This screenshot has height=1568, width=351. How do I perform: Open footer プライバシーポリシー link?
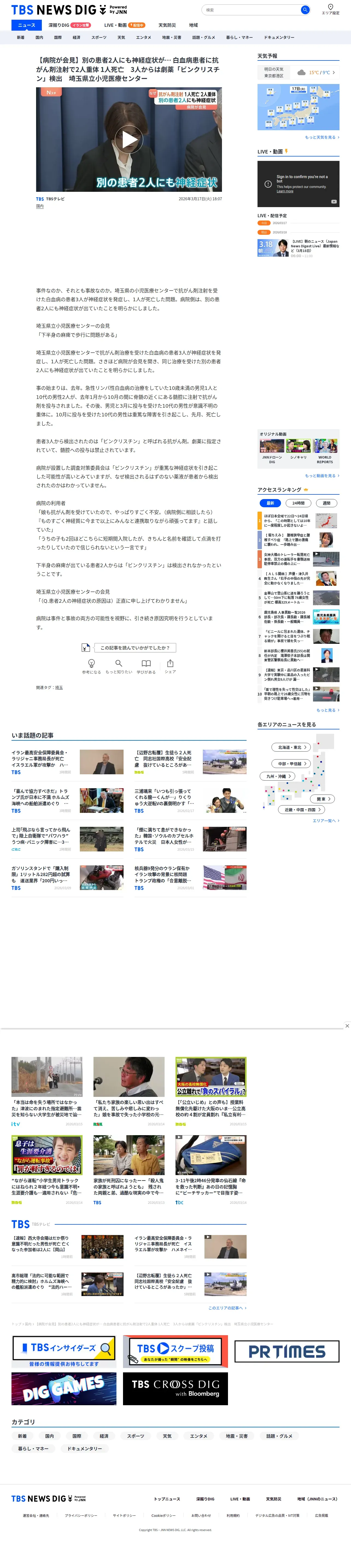(81, 1516)
